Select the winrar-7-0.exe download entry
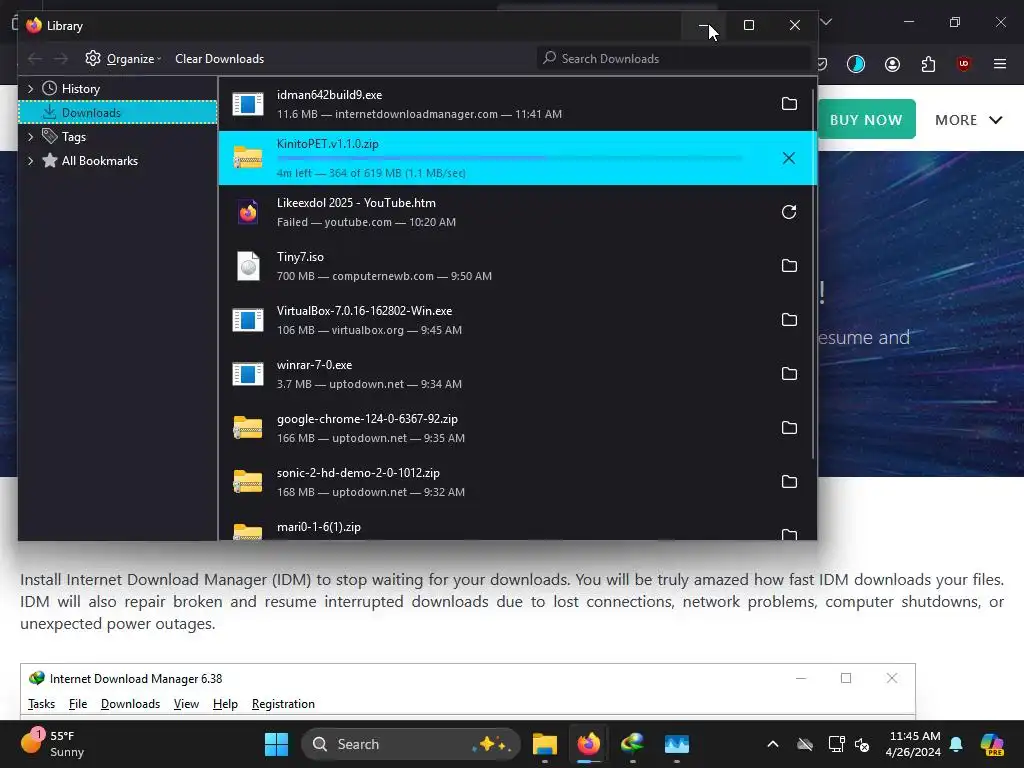 tap(517, 374)
